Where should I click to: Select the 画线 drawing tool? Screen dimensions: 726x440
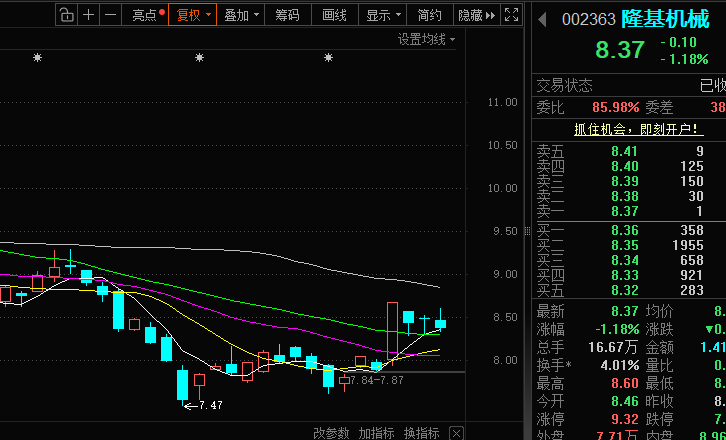coord(334,15)
